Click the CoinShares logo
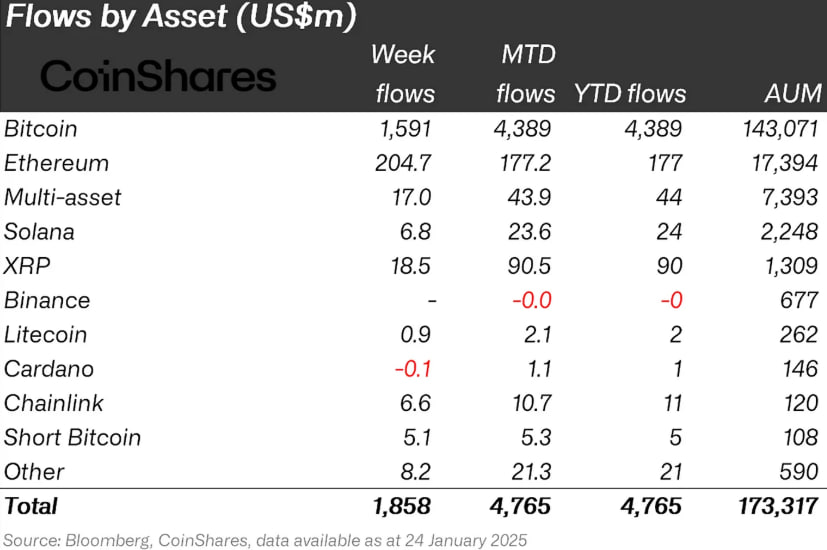 (158, 76)
